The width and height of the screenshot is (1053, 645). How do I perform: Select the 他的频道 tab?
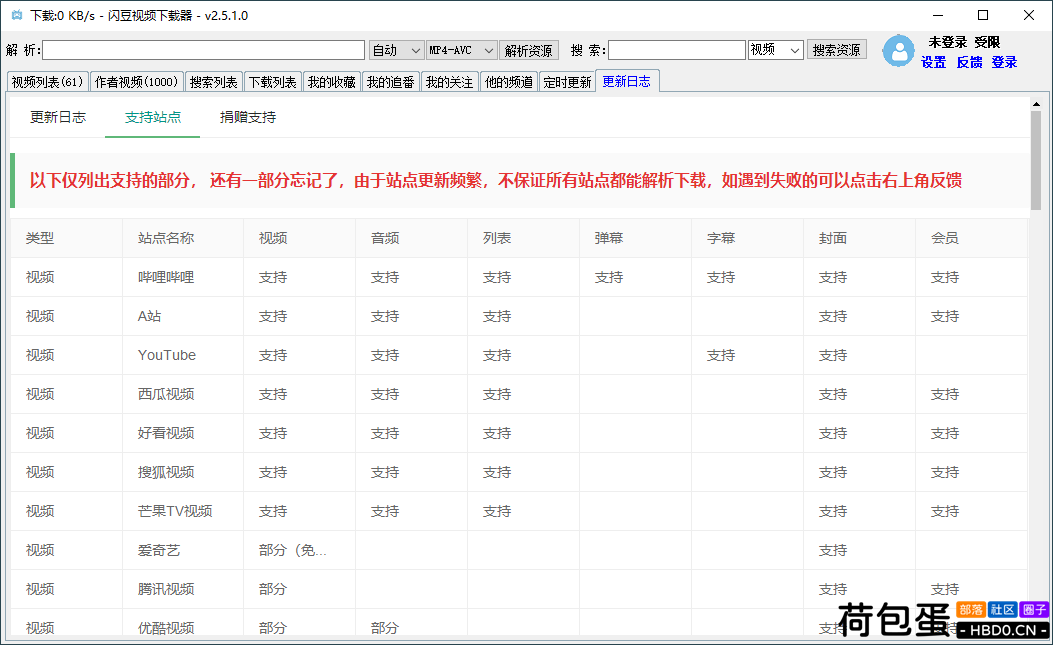(x=508, y=82)
